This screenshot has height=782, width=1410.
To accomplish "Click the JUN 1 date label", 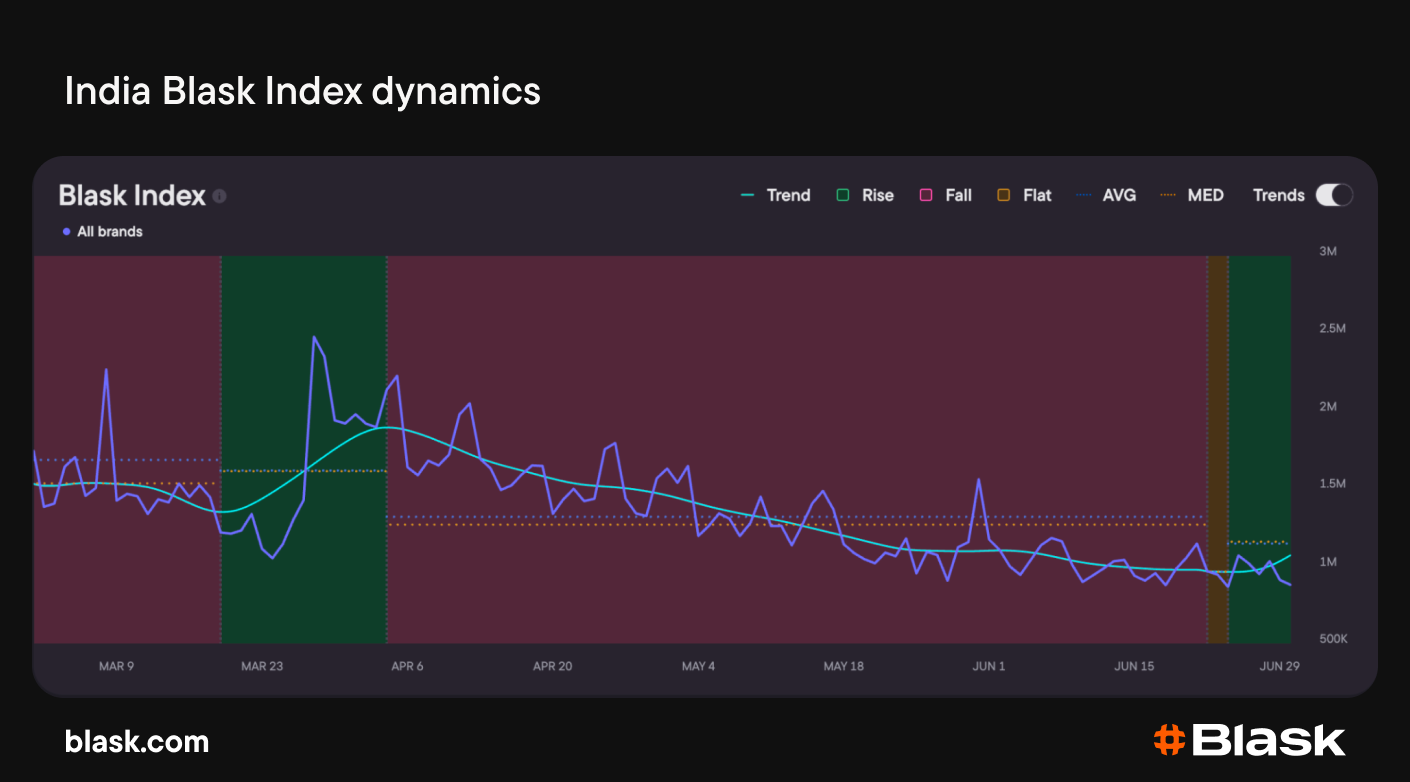I will coord(989,667).
